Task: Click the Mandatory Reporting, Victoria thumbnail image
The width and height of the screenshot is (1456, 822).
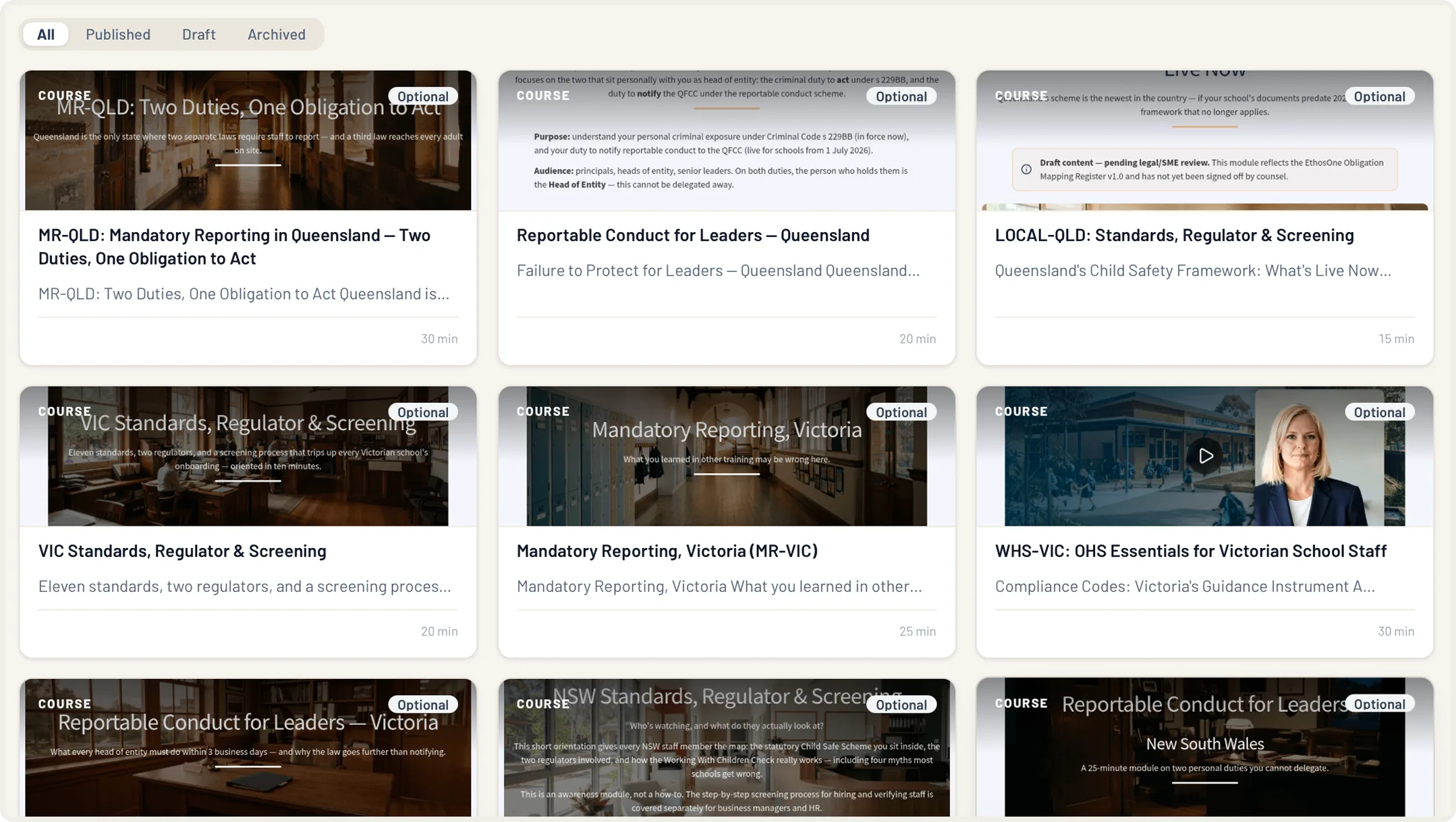Action: point(727,456)
